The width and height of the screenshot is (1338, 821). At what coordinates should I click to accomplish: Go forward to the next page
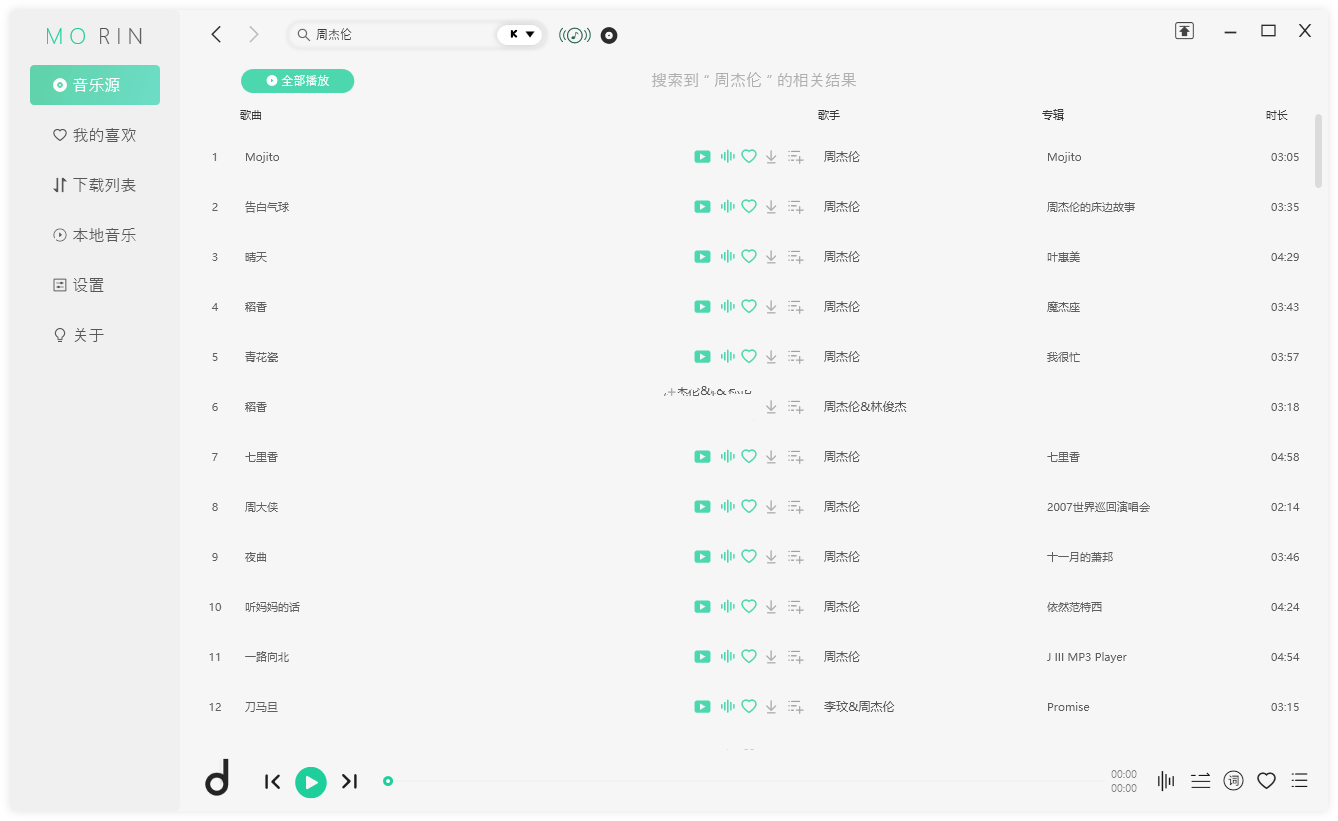pos(254,34)
